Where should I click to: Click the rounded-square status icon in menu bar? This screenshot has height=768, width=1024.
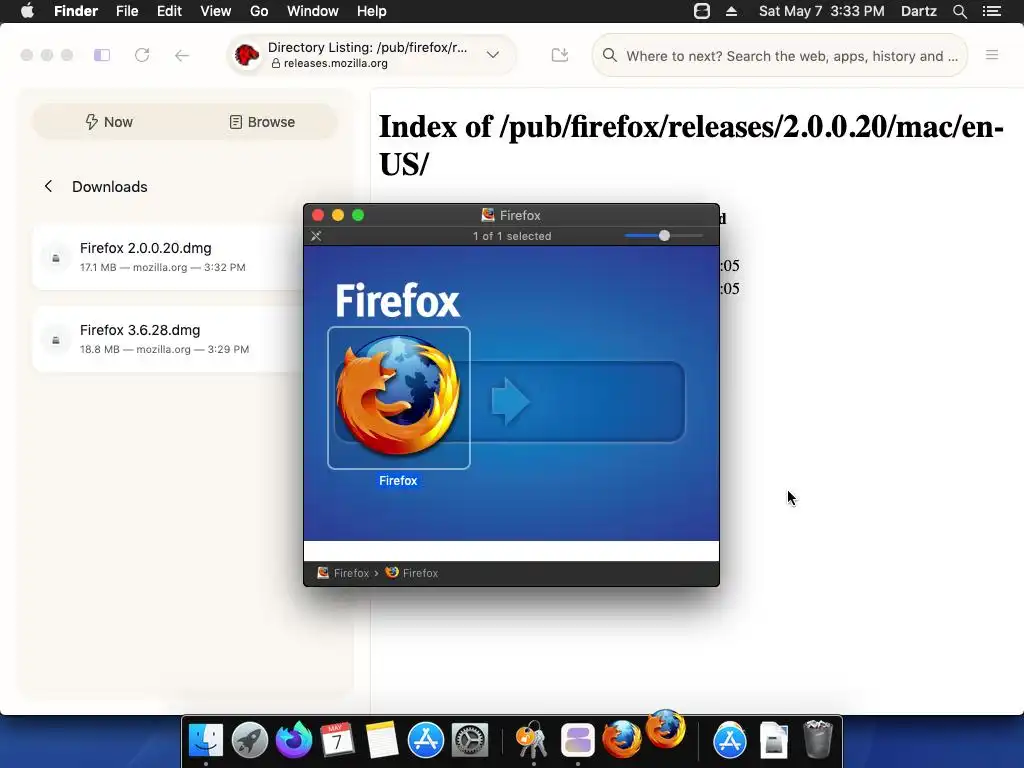[x=701, y=11]
